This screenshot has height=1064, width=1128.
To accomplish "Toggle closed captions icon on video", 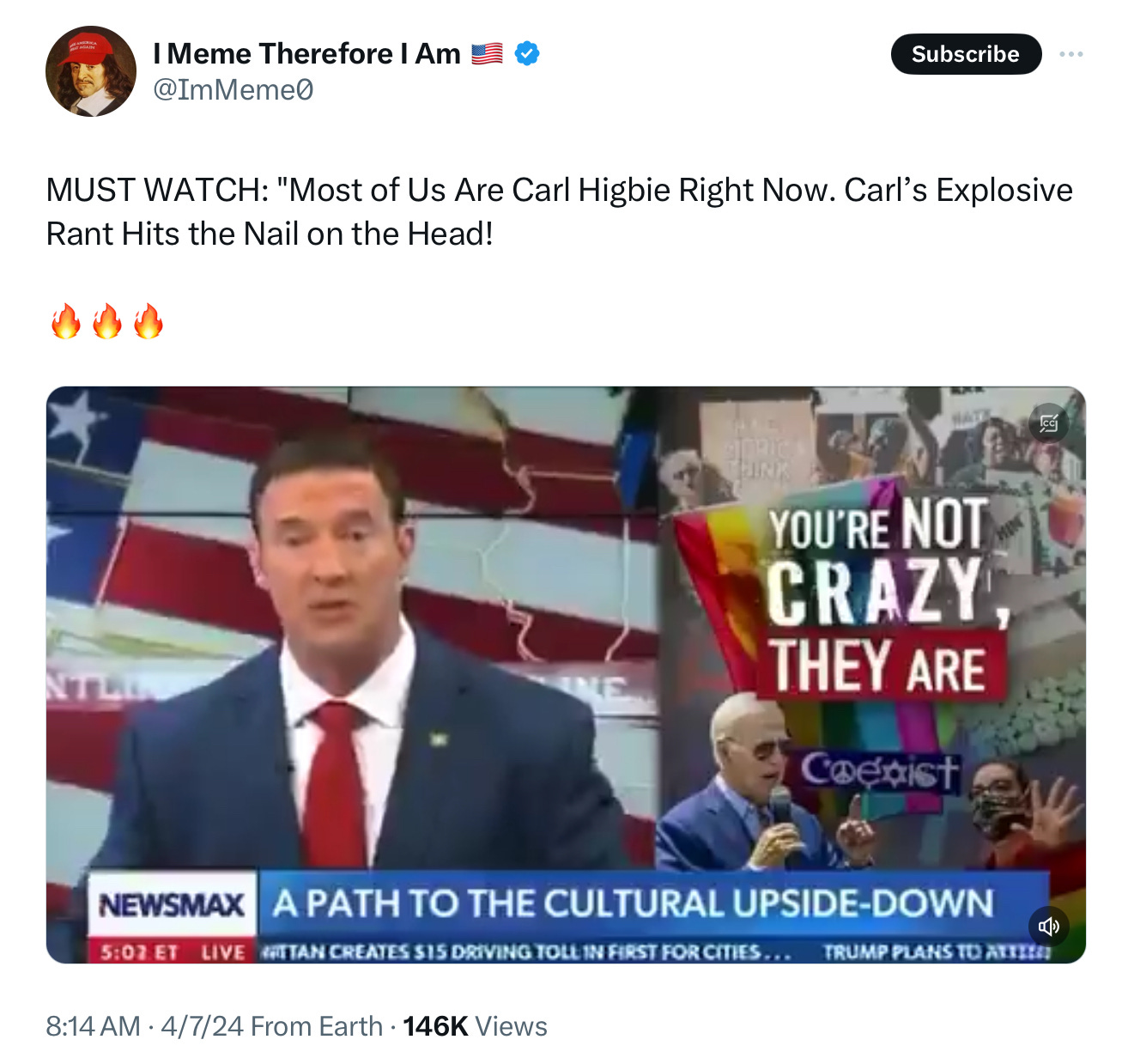I will (1049, 423).
